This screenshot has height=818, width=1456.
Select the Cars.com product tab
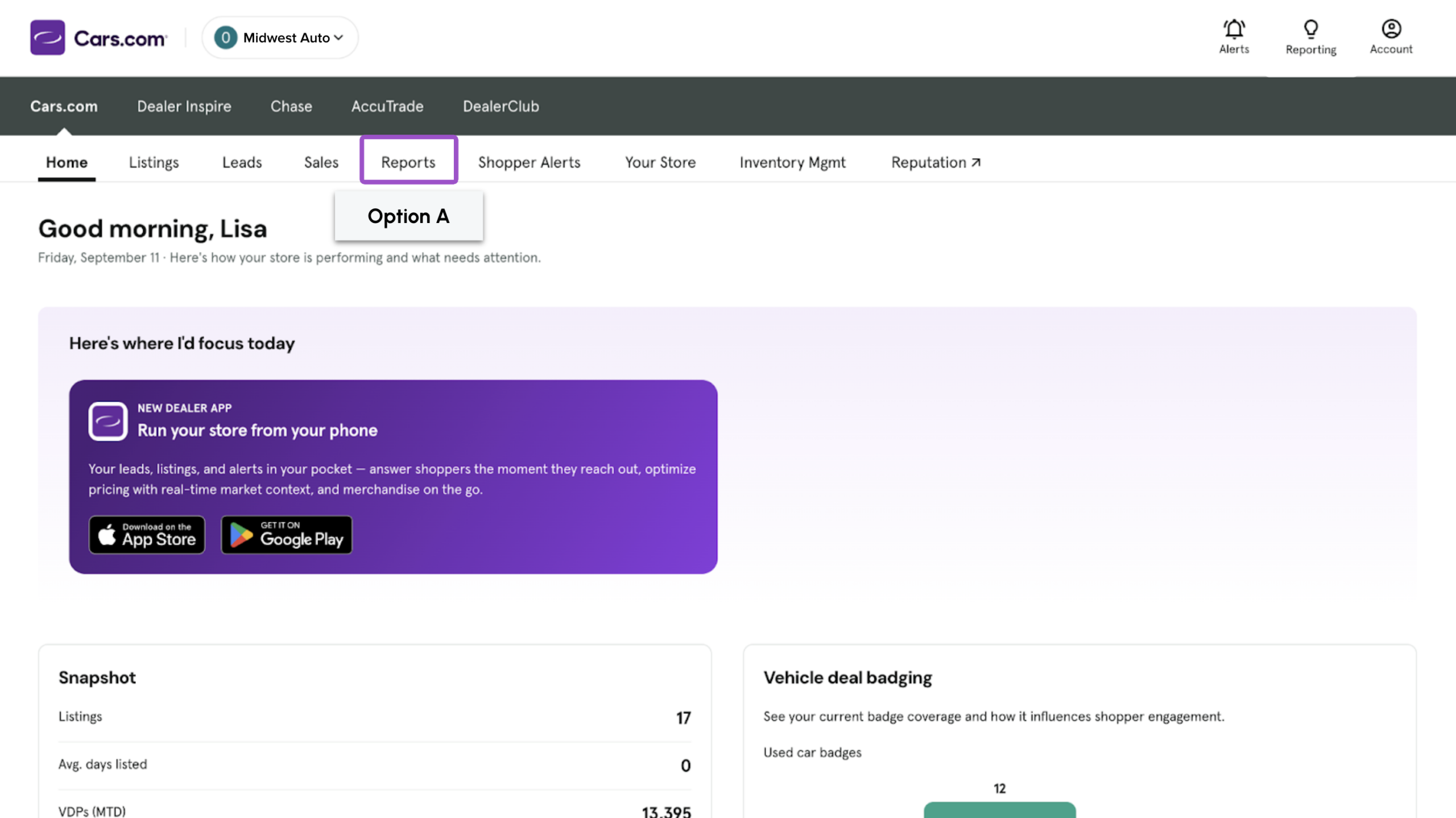point(64,106)
